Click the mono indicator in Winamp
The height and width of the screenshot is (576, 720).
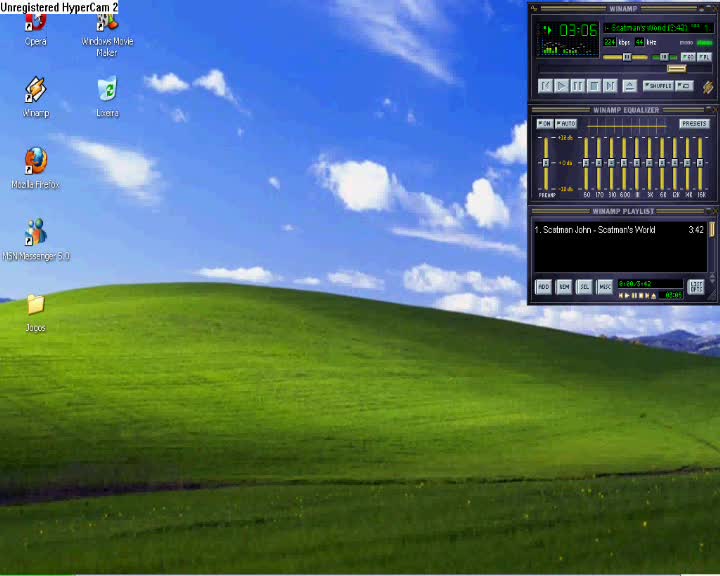(x=686, y=43)
